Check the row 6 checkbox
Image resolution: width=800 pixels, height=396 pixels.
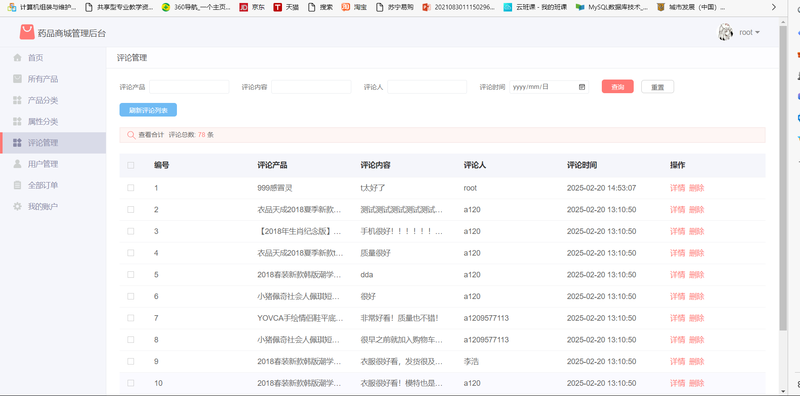(131, 296)
